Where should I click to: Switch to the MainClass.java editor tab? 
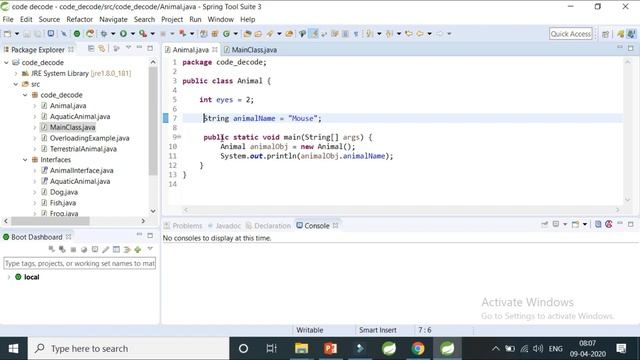[x=250, y=50]
